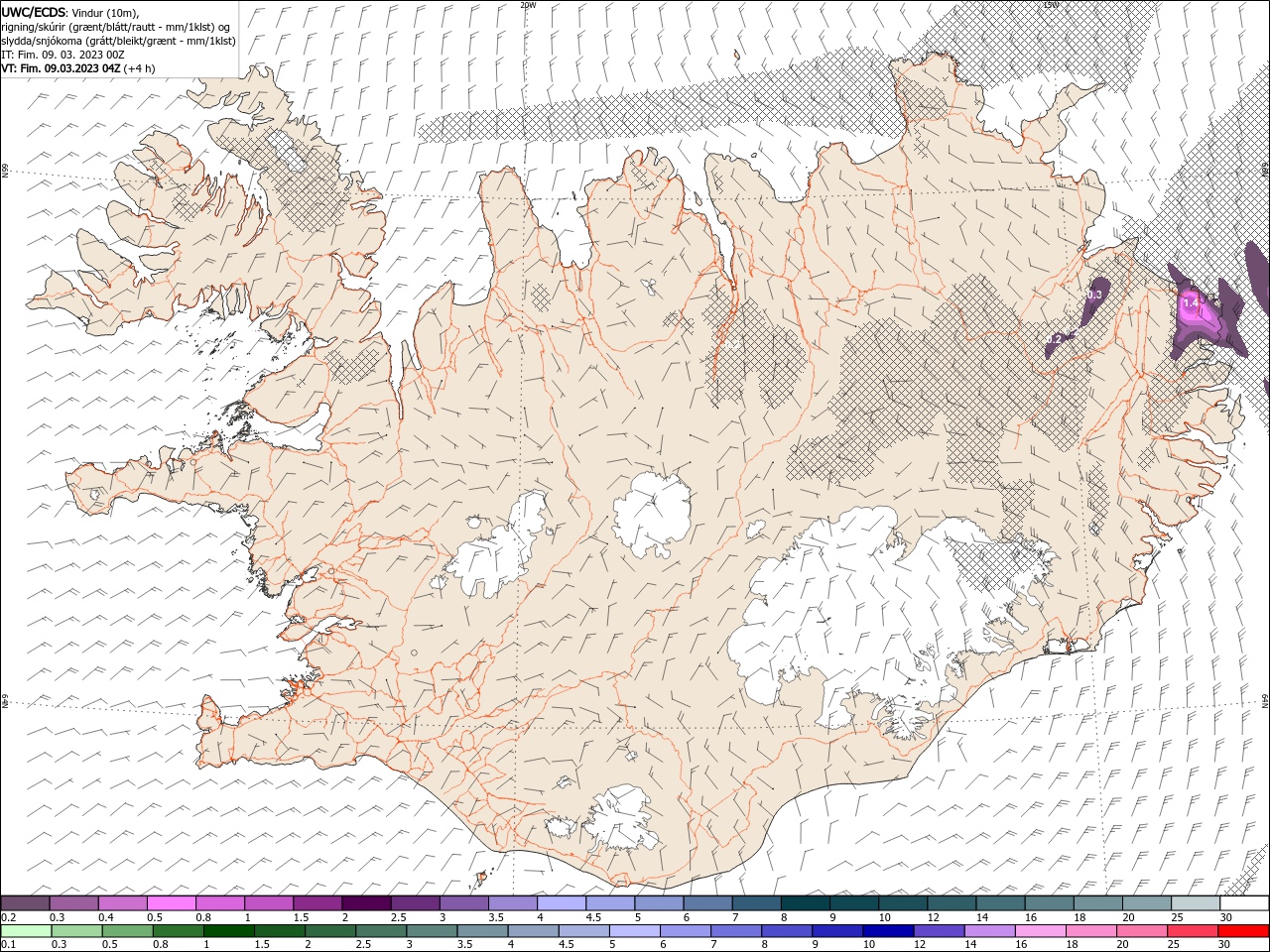This screenshot has height=952, width=1270.
Task: Pick the rain legend swatch starting at 25
Action: pos(1193,930)
